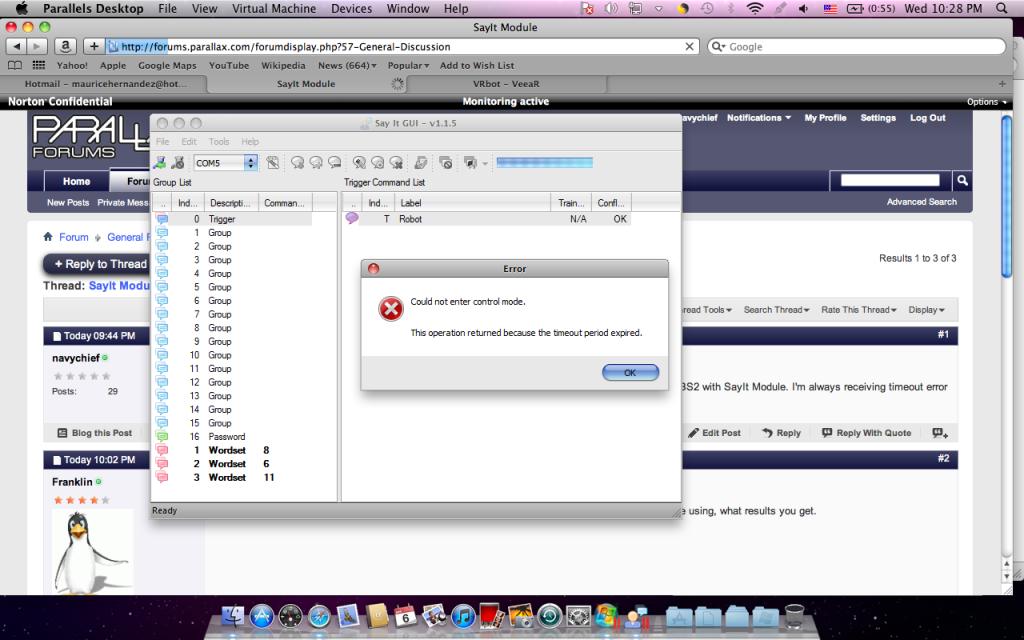Select the Trigger row in Group List
Screen dimensions: 1024x640
(232, 219)
